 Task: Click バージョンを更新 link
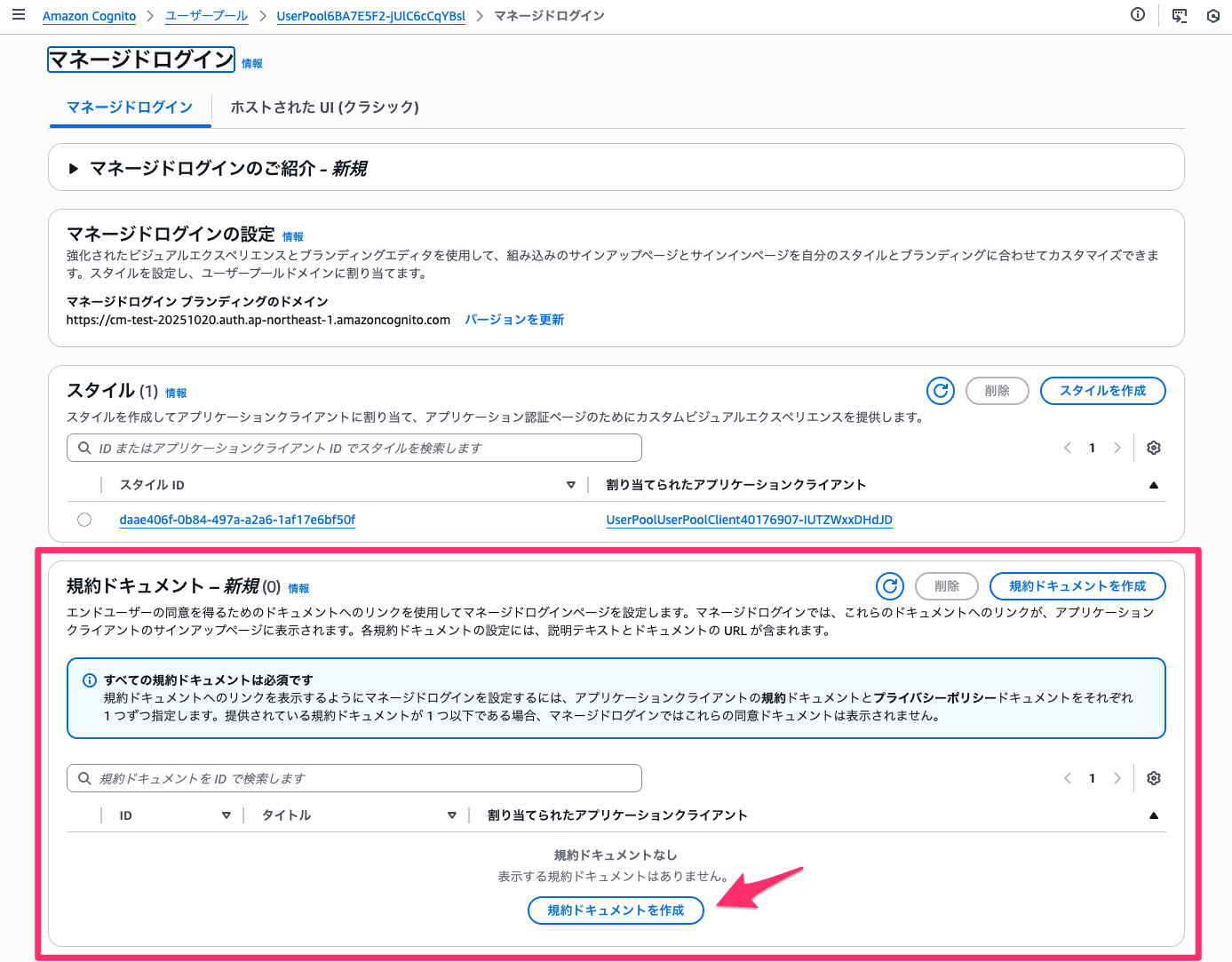[x=514, y=320]
